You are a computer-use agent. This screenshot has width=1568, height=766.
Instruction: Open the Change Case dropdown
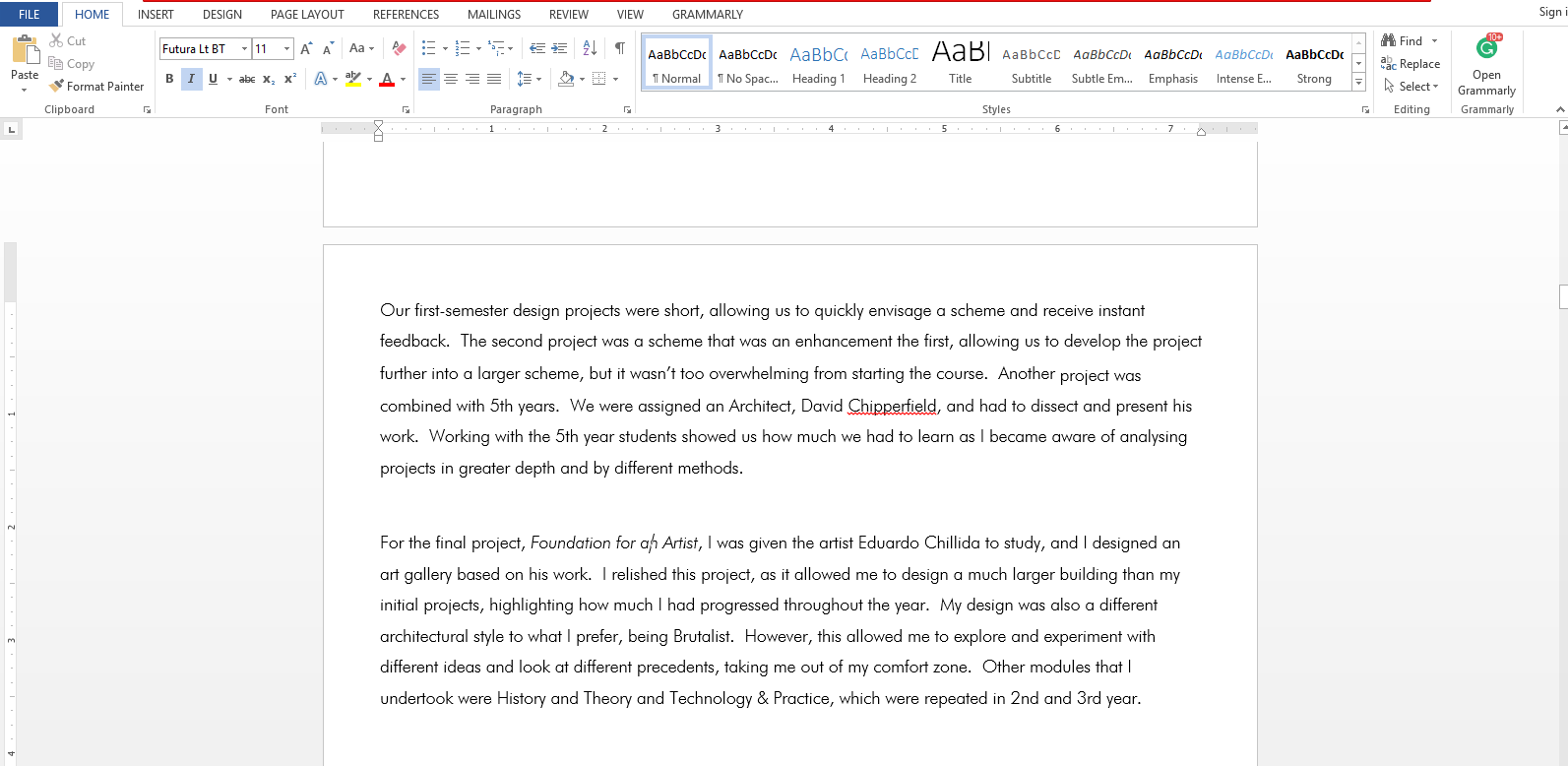(x=362, y=48)
